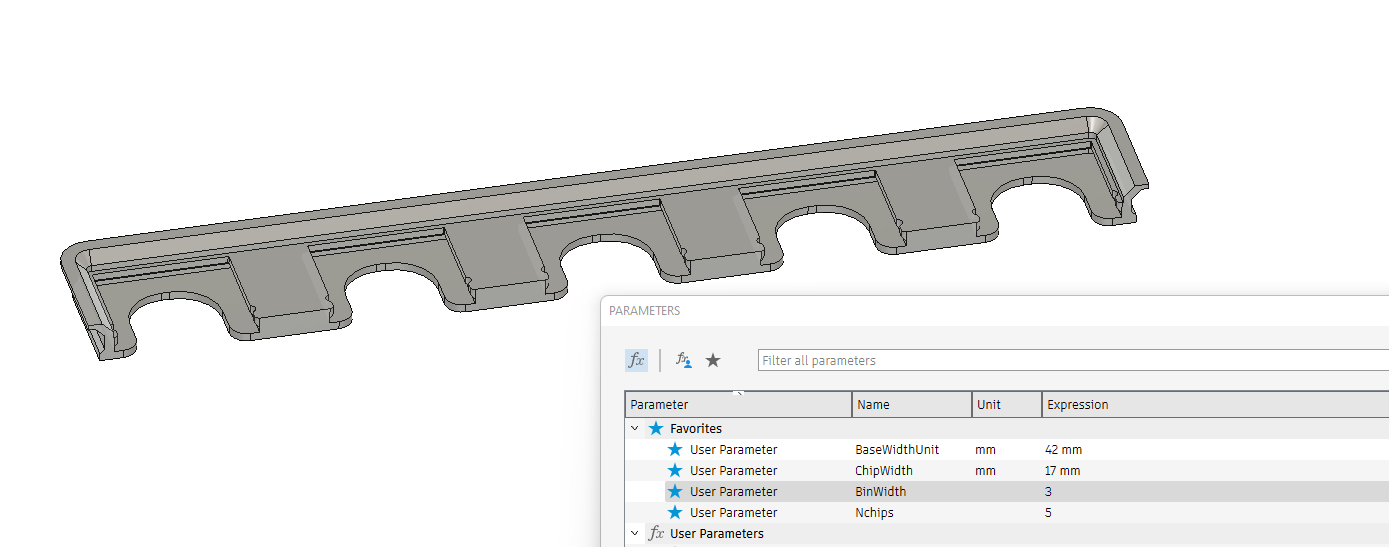1389x547 pixels.
Task: Collapse the Favorites group
Action: (635, 428)
